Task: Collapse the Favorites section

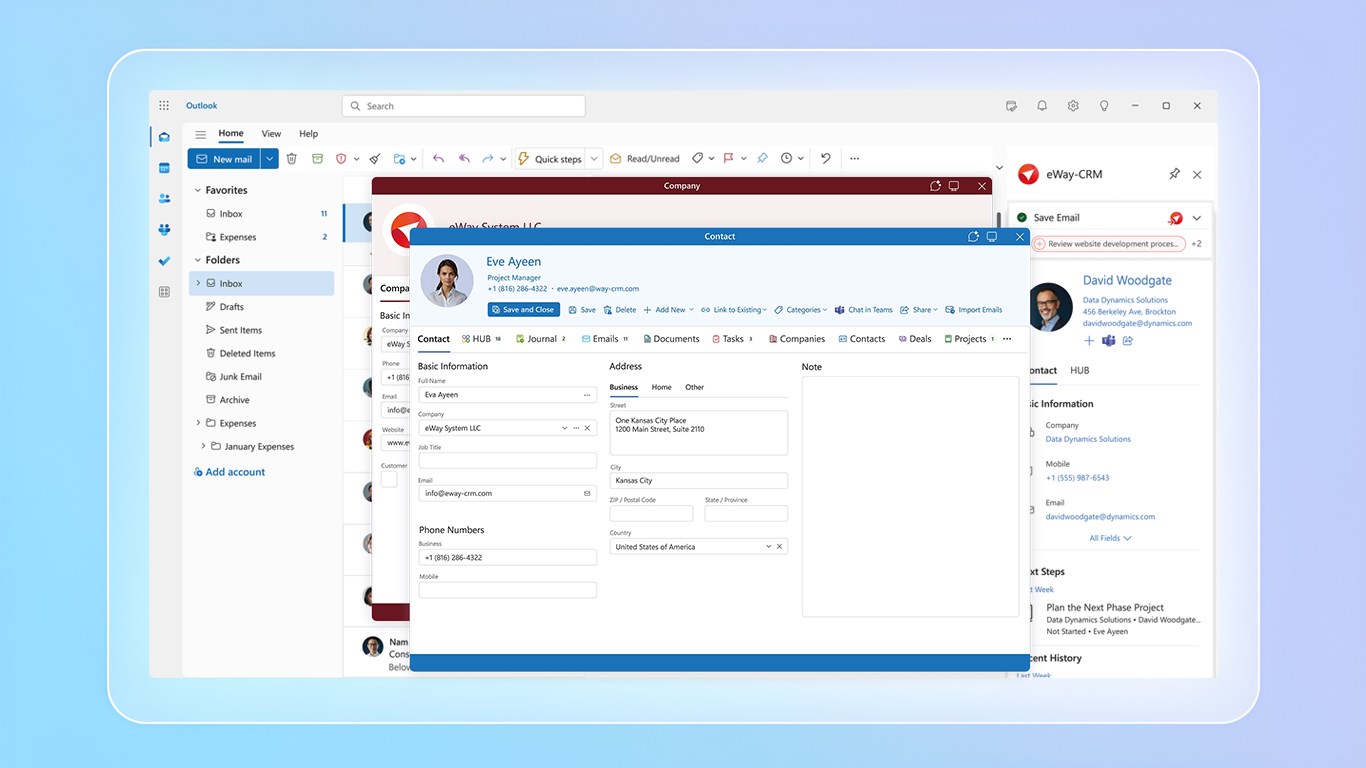Action: point(197,190)
